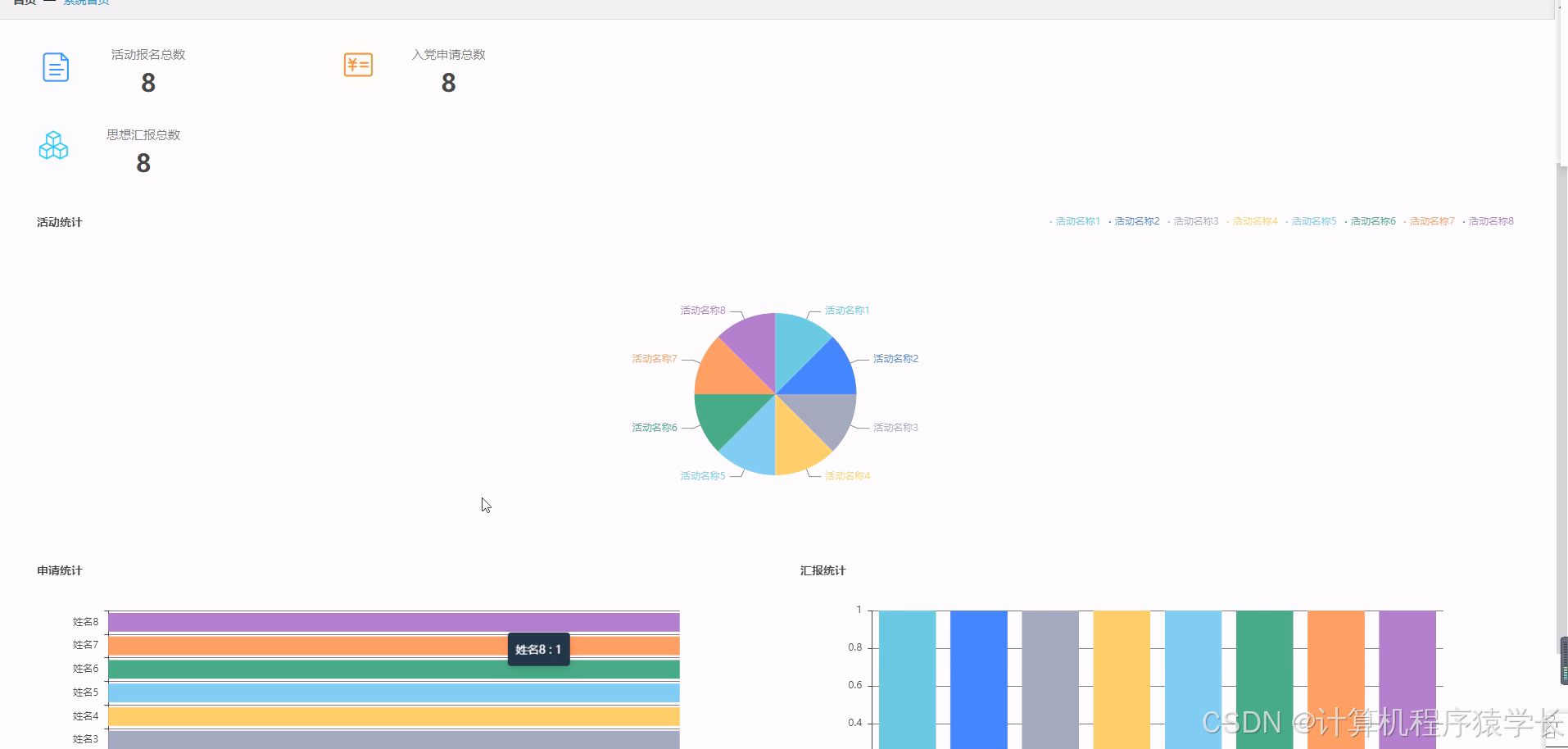Image resolution: width=1568 pixels, height=749 pixels.
Task: Click the 活动统计 section title
Action: click(x=59, y=222)
